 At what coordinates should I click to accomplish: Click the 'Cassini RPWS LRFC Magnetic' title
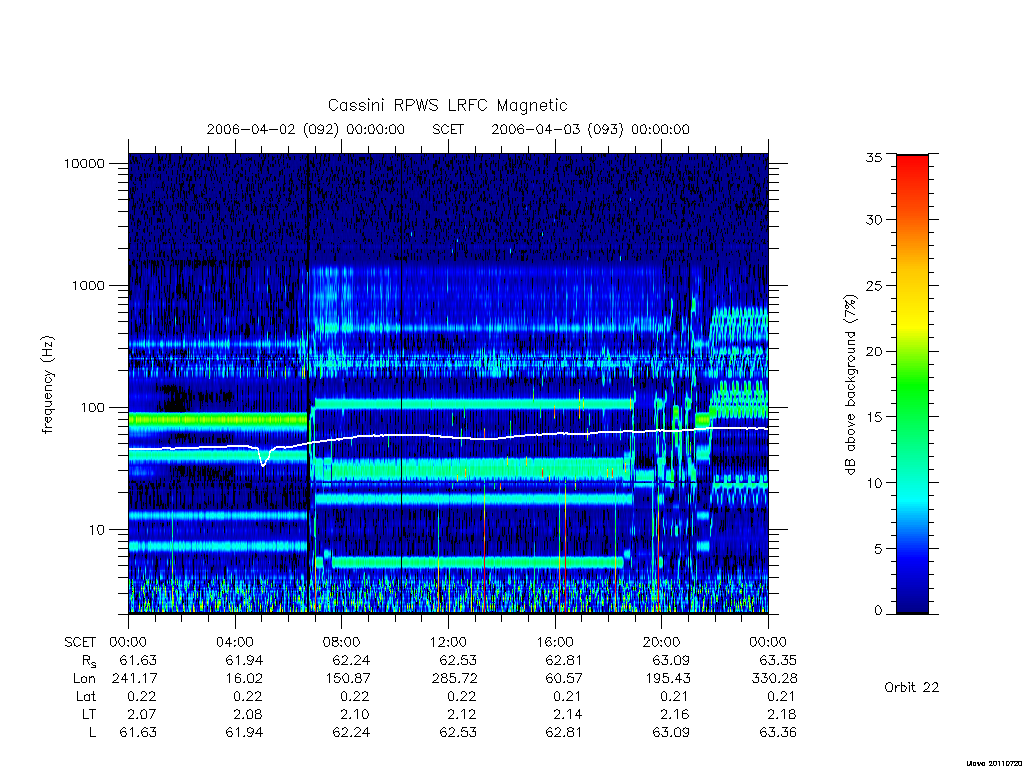tap(447, 105)
